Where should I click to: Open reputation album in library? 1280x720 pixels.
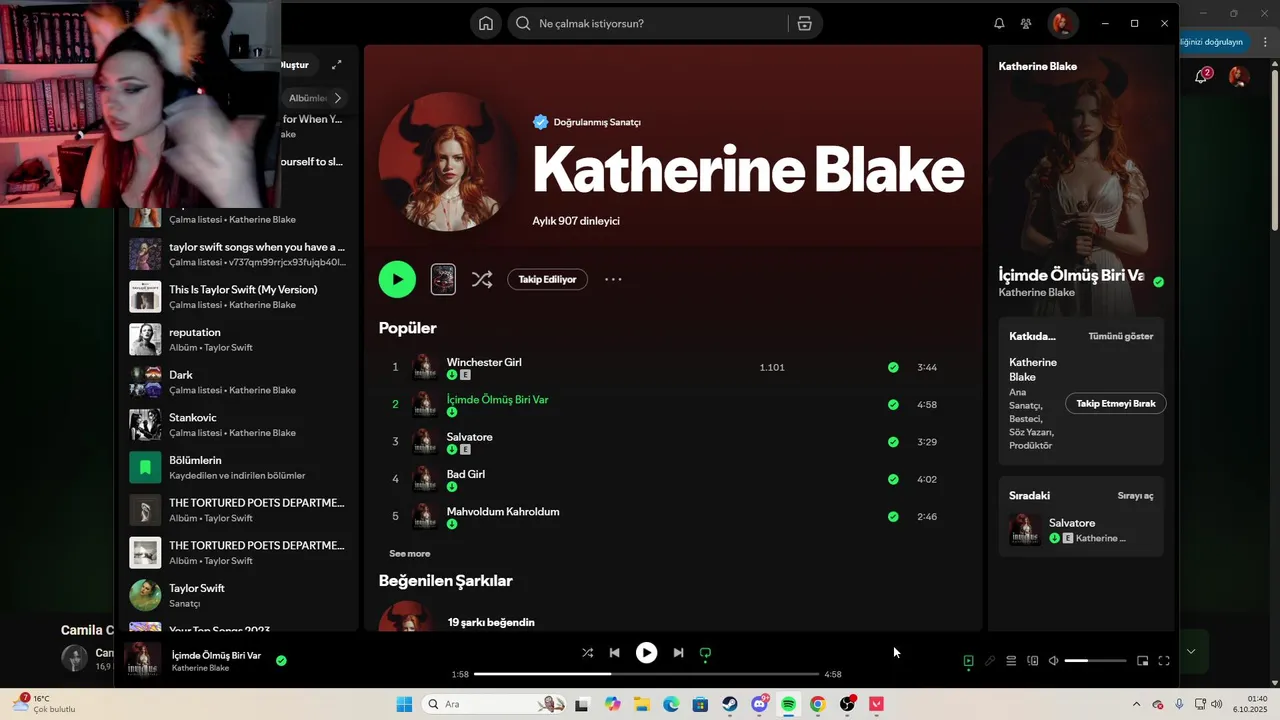coord(238,339)
